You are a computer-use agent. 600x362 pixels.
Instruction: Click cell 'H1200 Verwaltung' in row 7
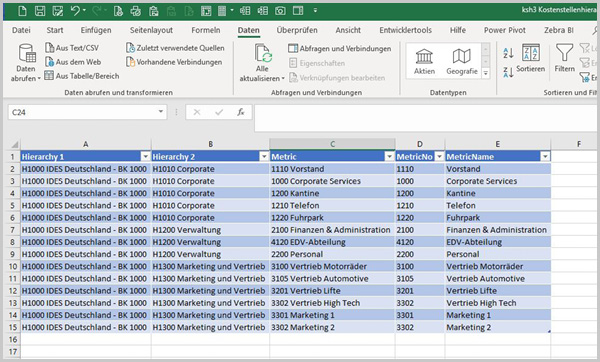(x=210, y=230)
